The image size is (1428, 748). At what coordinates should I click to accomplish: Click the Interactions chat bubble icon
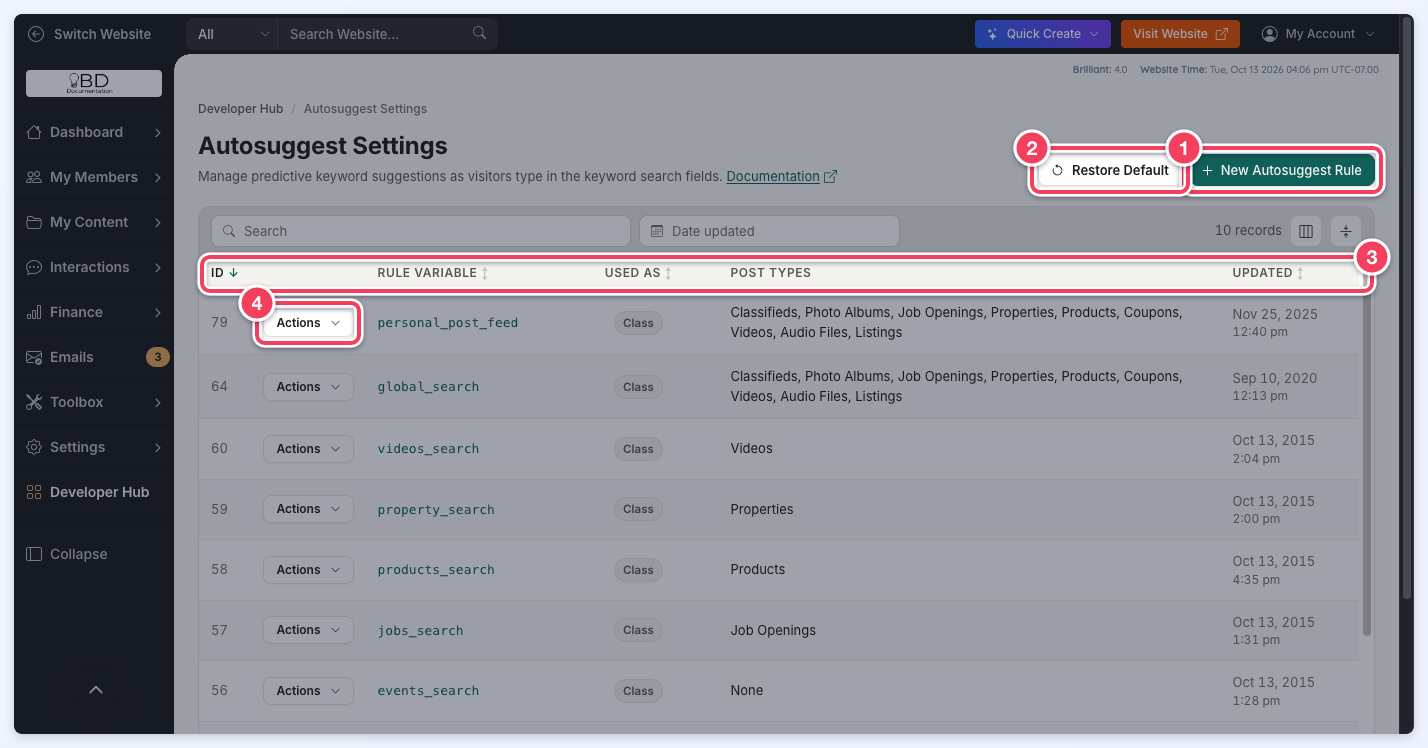(34, 267)
